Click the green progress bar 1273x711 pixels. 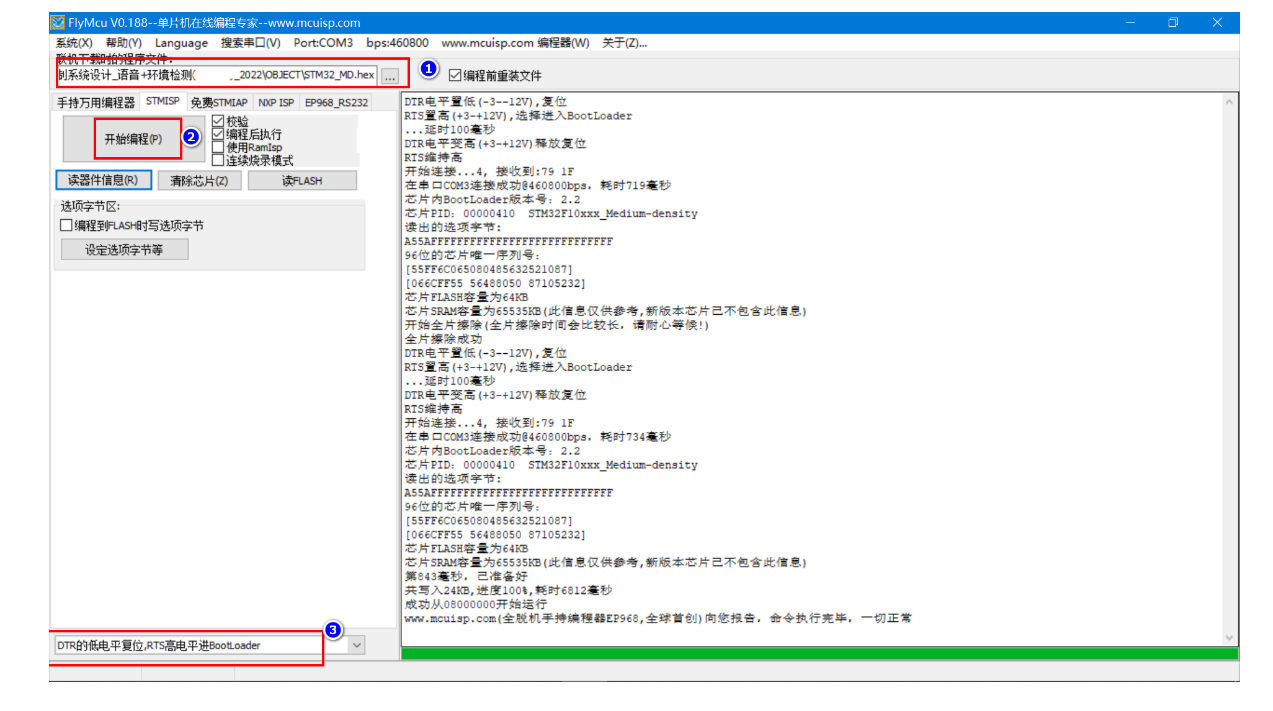click(x=819, y=653)
